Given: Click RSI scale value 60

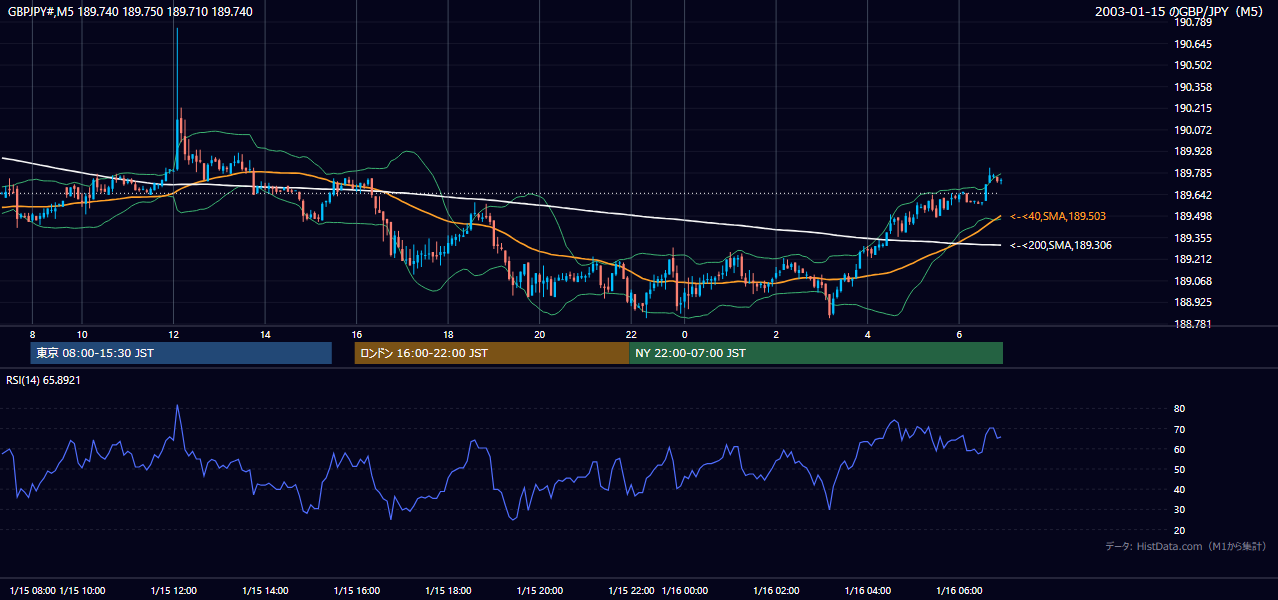Looking at the screenshot, I should point(1179,449).
